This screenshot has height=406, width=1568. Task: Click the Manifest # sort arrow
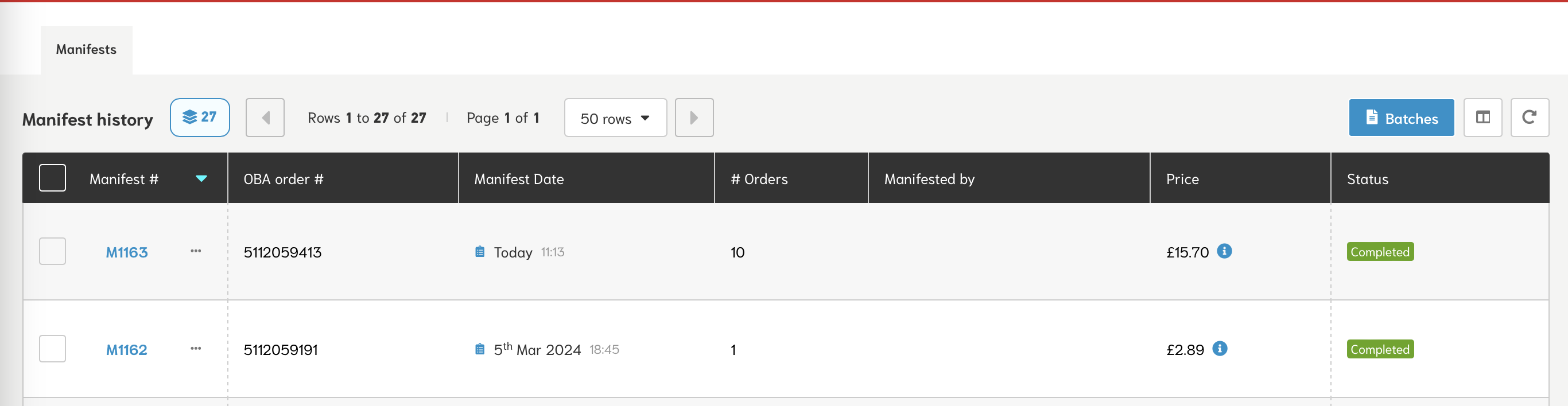pyautogui.click(x=201, y=179)
